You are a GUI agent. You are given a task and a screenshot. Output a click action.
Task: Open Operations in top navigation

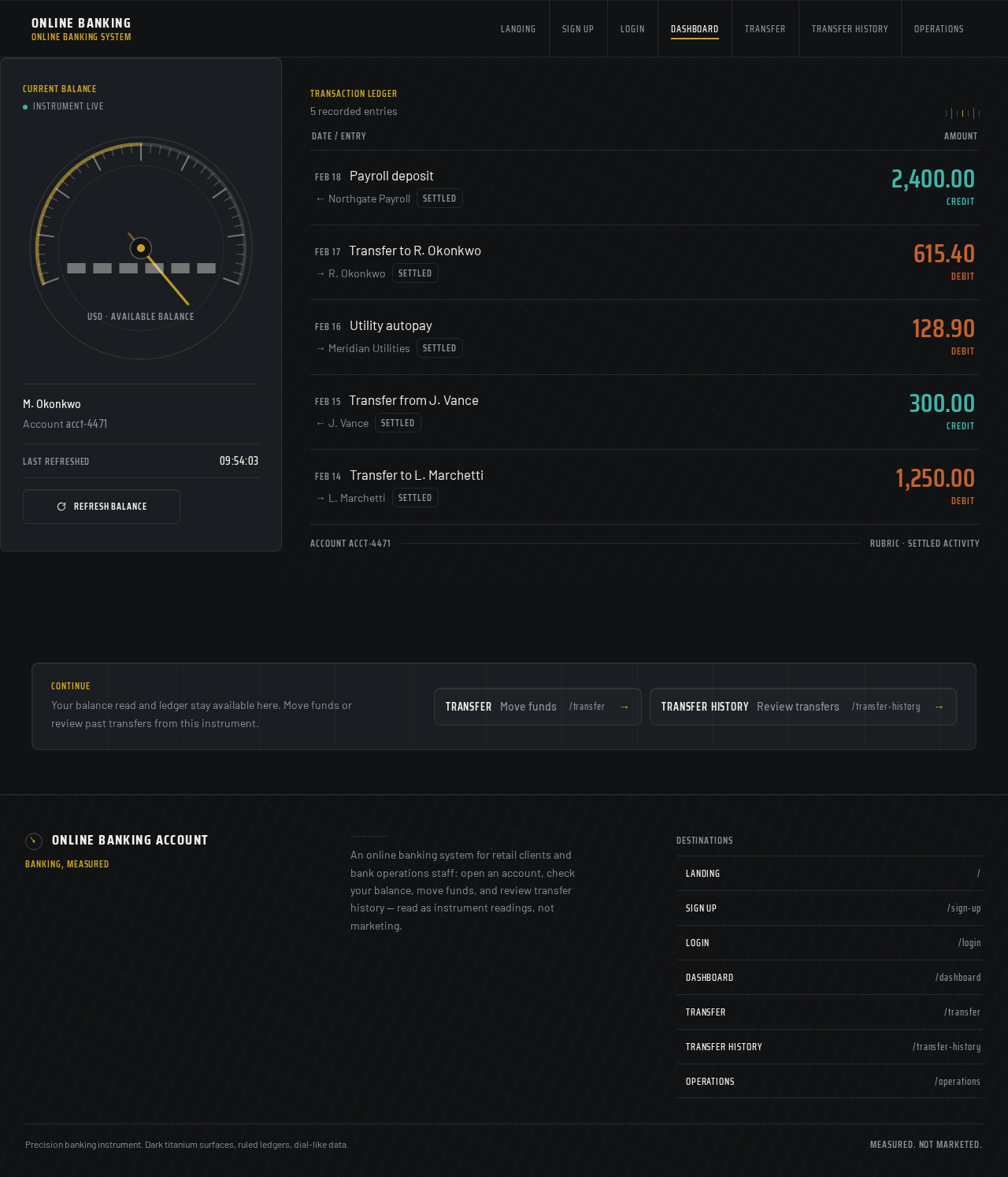(x=939, y=29)
